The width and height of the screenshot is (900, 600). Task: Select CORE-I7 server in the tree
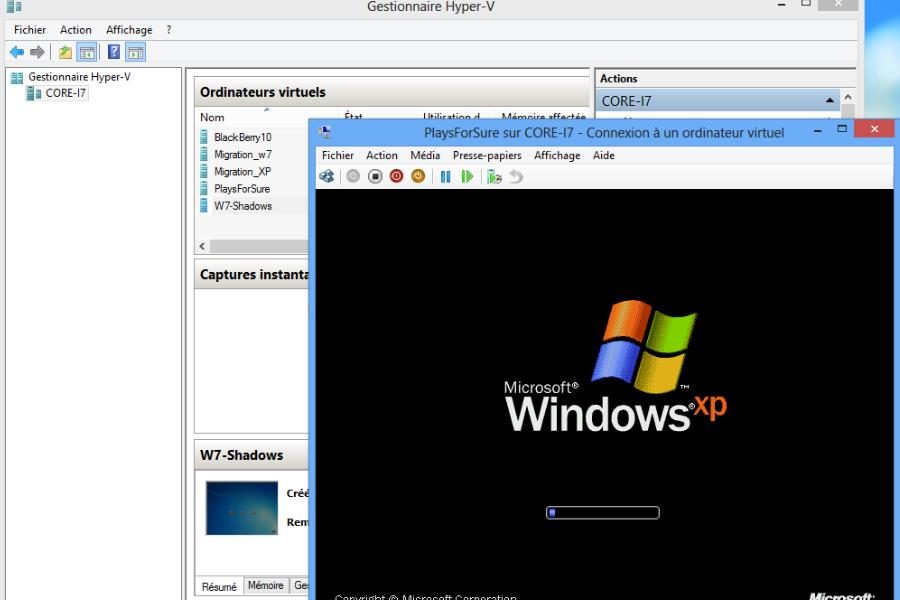pos(66,93)
